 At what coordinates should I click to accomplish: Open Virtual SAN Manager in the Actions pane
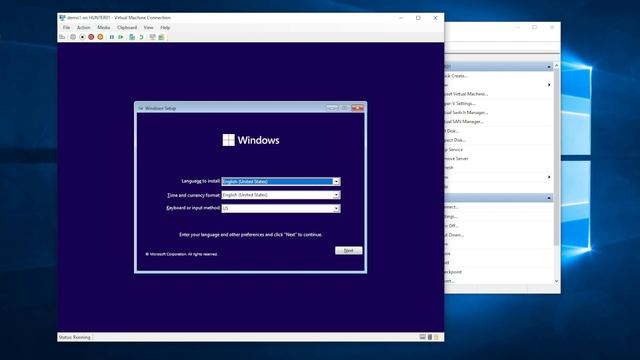(464, 122)
